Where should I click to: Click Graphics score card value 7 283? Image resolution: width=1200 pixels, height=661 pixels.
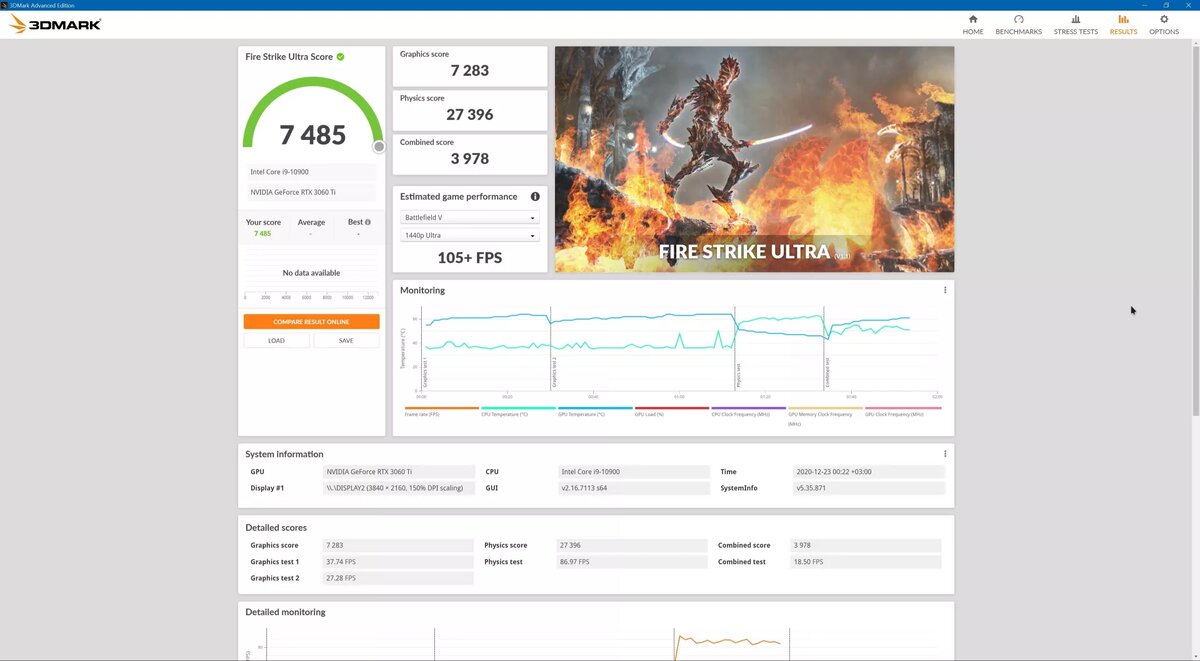pyautogui.click(x=470, y=70)
